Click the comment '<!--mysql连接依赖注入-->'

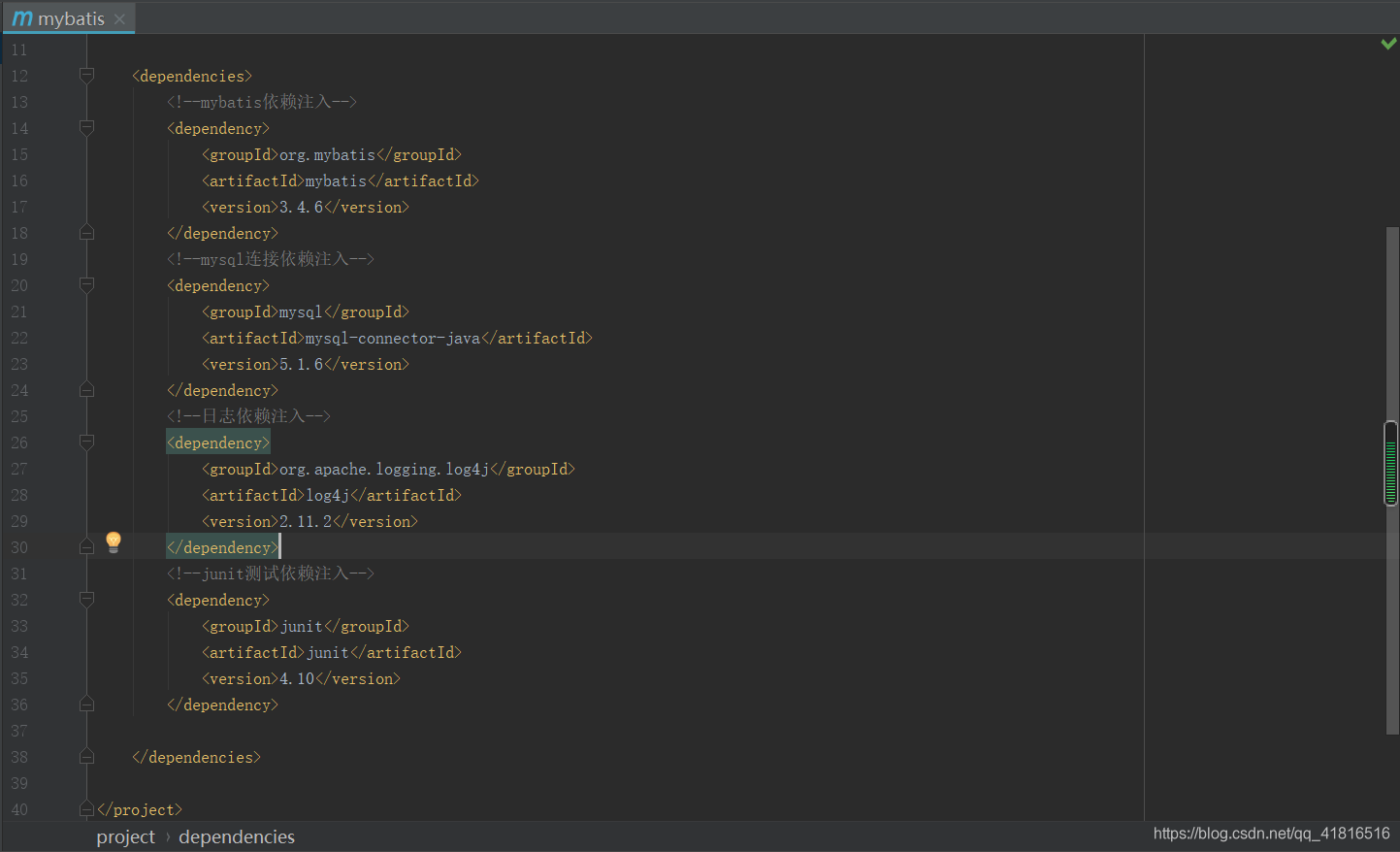[271, 259]
